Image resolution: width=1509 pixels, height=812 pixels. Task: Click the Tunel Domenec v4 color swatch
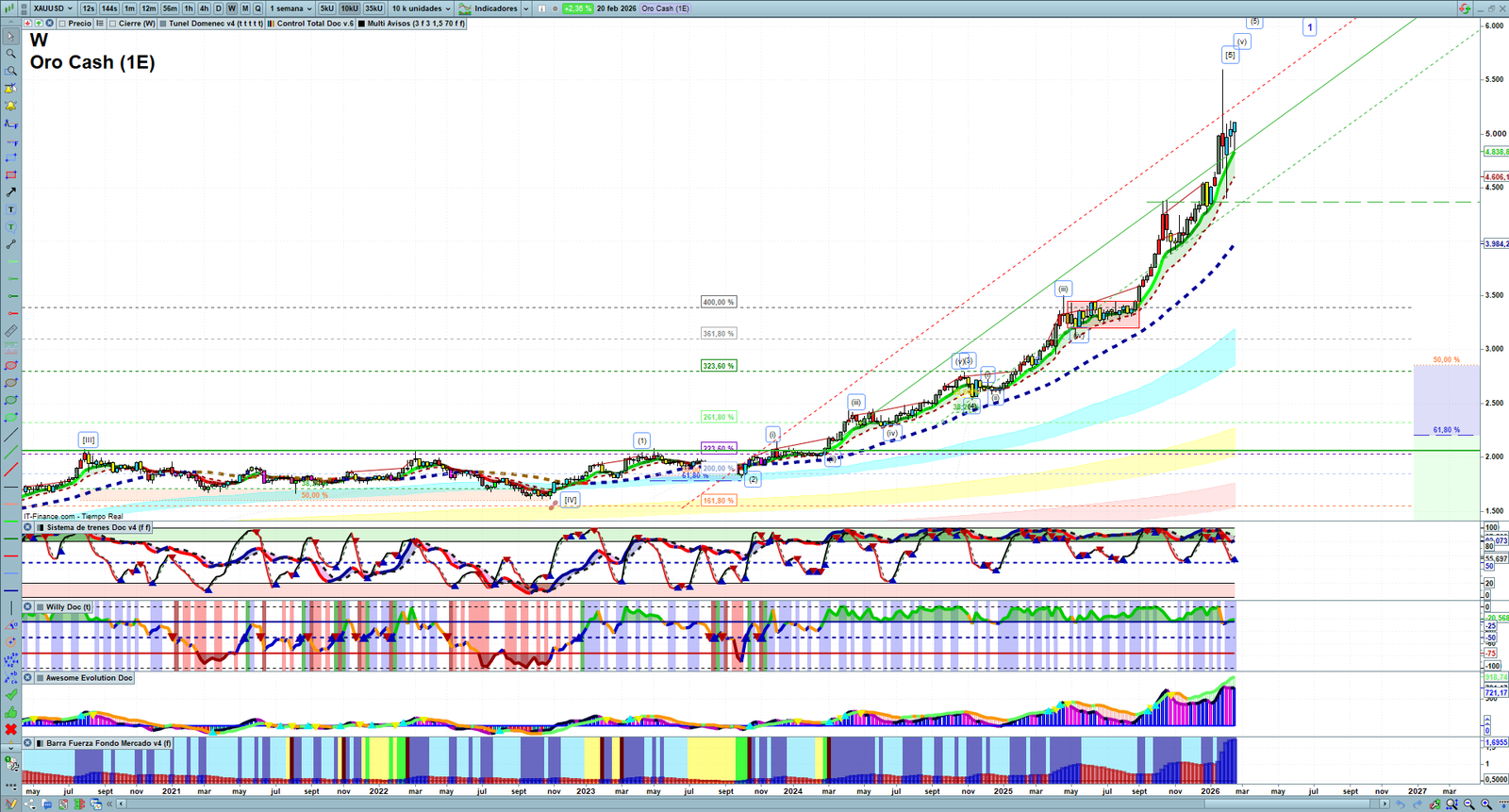[x=163, y=24]
